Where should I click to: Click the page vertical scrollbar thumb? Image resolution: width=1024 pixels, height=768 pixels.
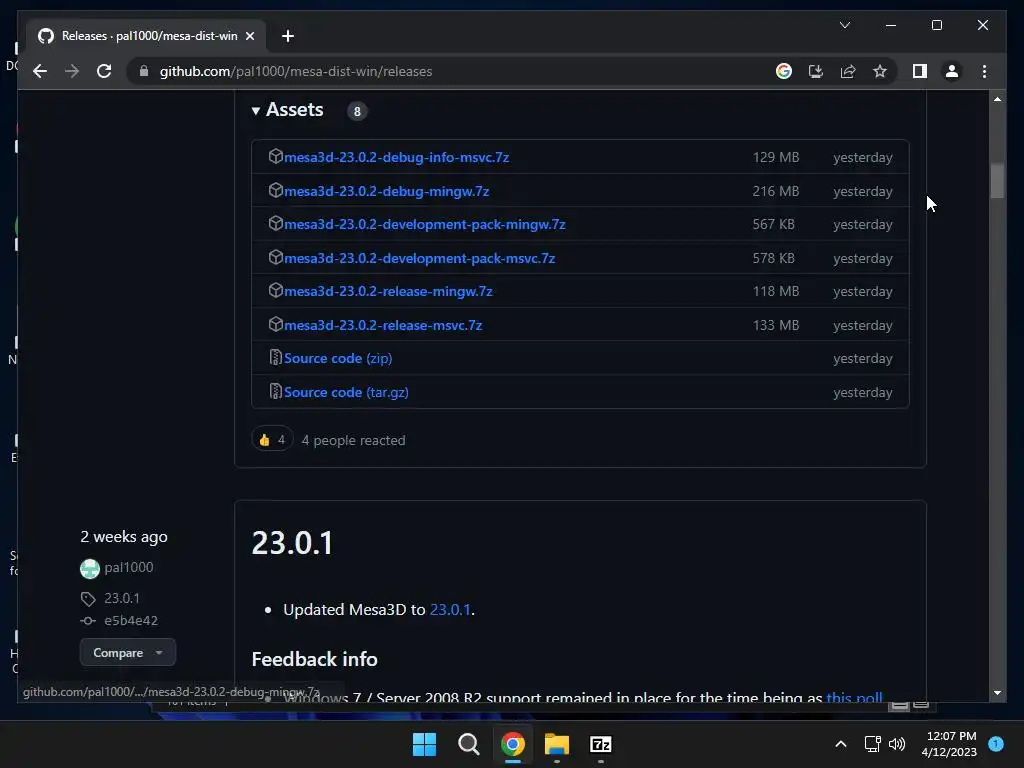click(x=997, y=180)
